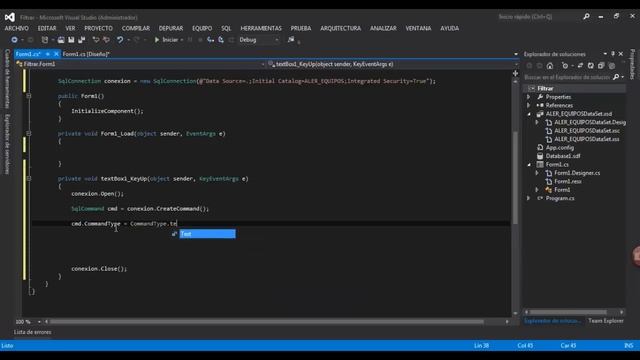
Task: Click Collapse All icon in Solution Explorer
Action: 601,66
